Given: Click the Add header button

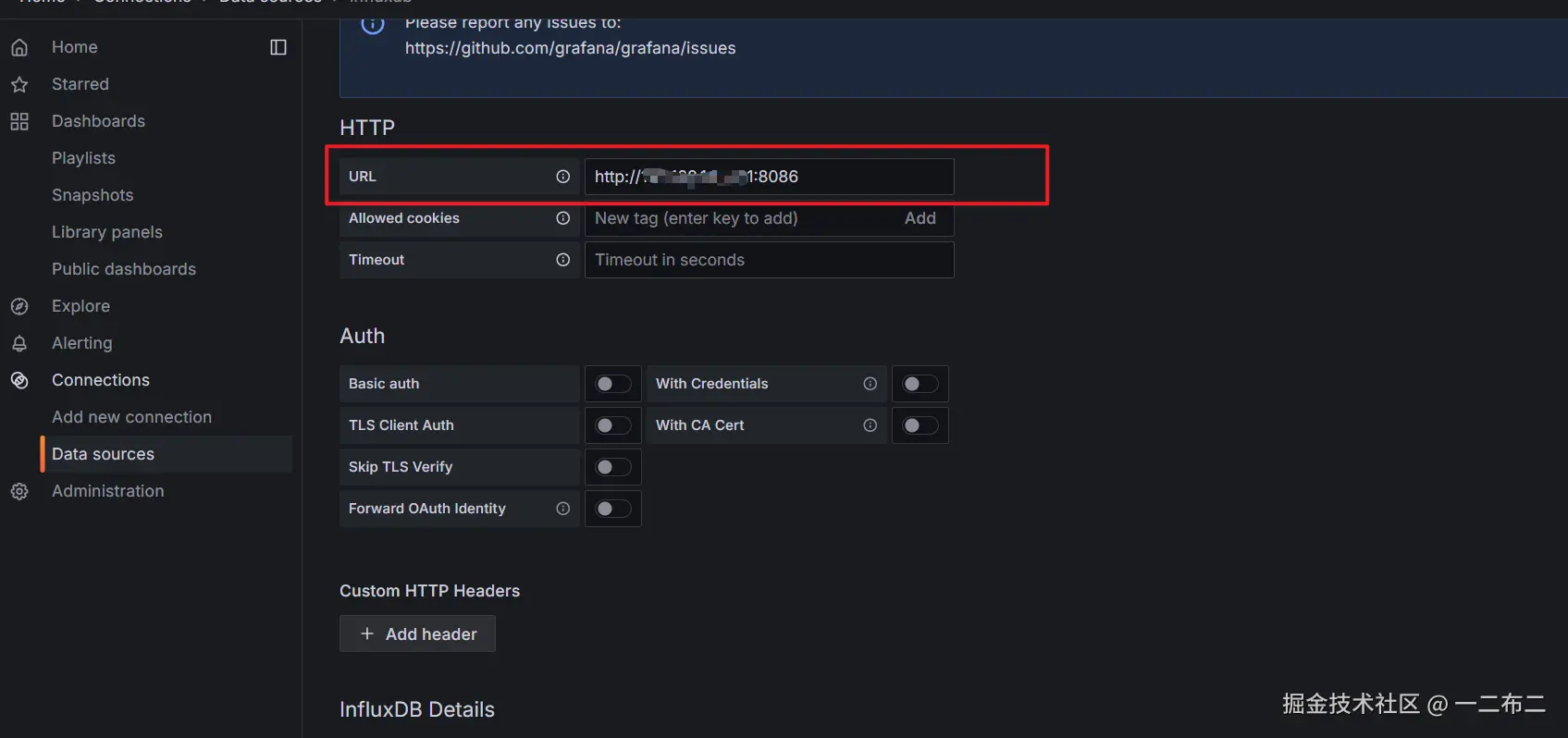Looking at the screenshot, I should 418,633.
